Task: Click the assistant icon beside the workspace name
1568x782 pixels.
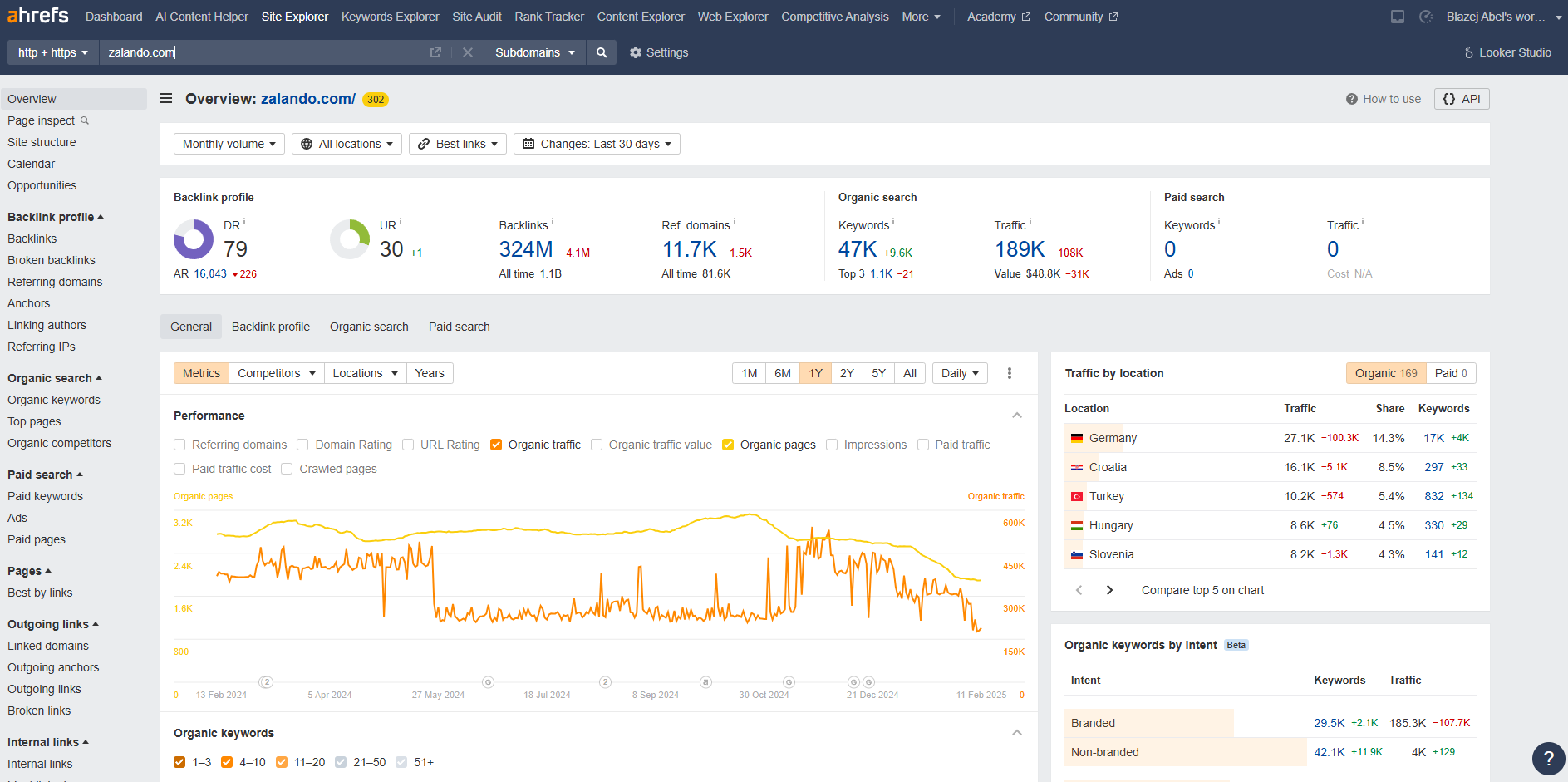Action: (1426, 17)
